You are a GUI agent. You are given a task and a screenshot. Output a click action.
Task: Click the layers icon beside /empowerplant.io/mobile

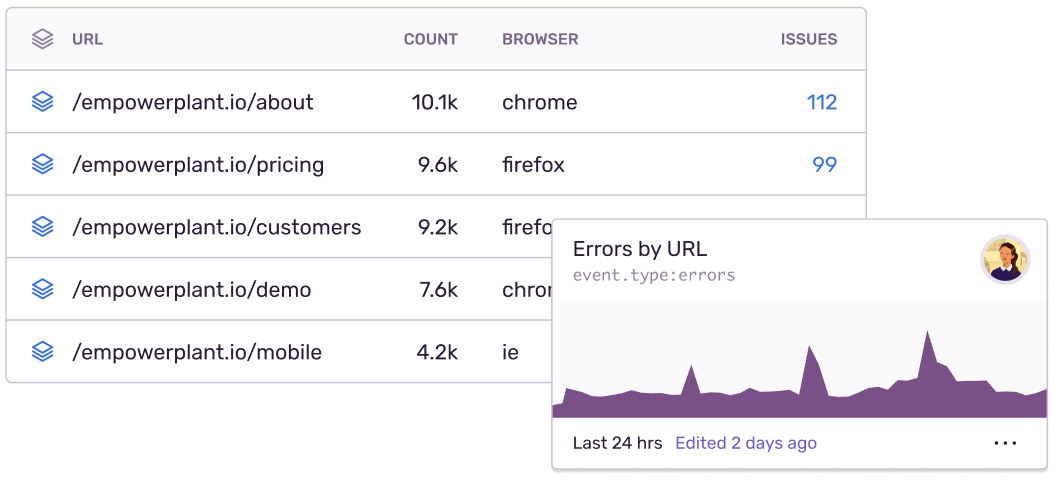click(x=42, y=352)
